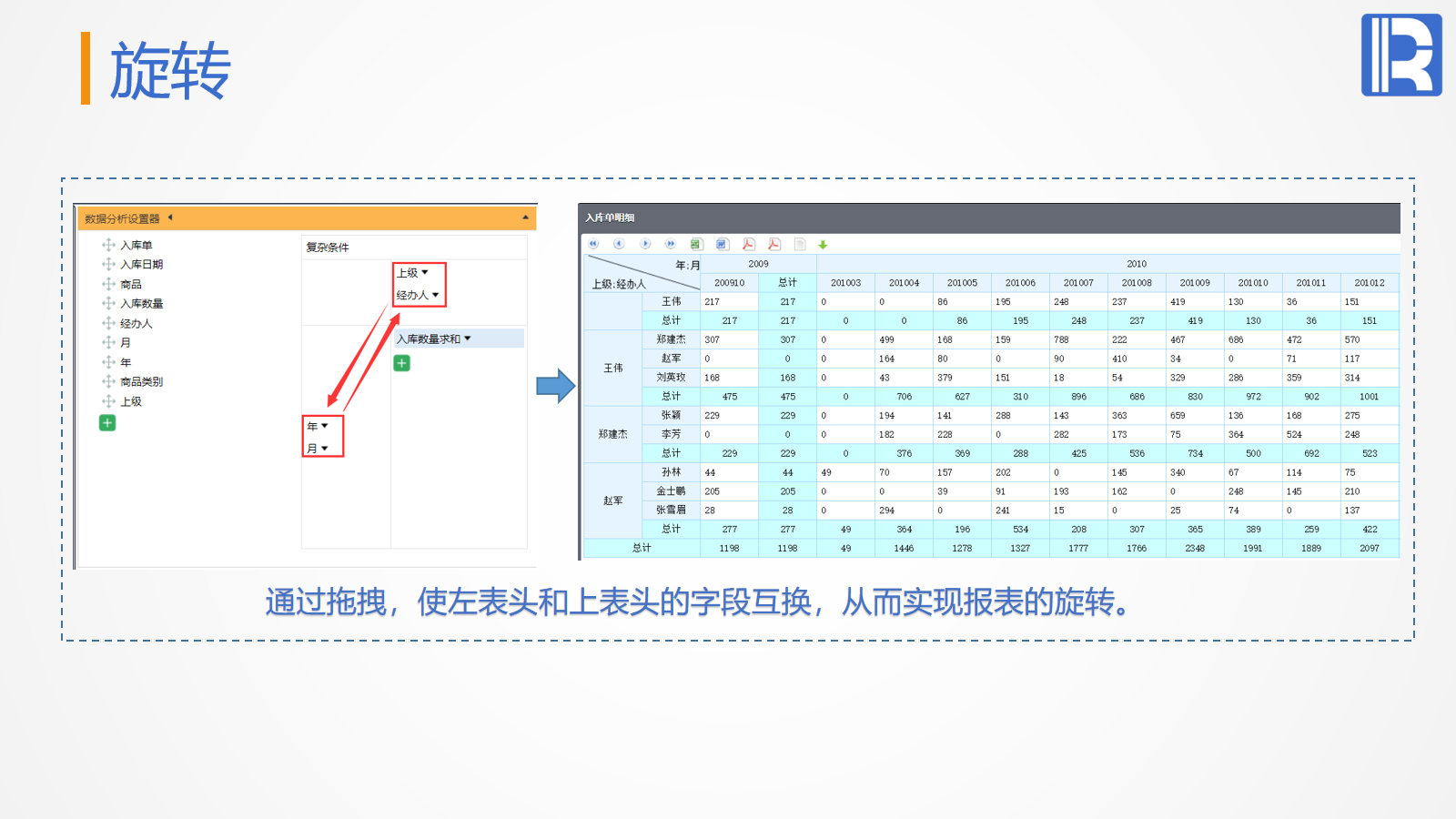Click the grand total cell 1446

point(904,549)
